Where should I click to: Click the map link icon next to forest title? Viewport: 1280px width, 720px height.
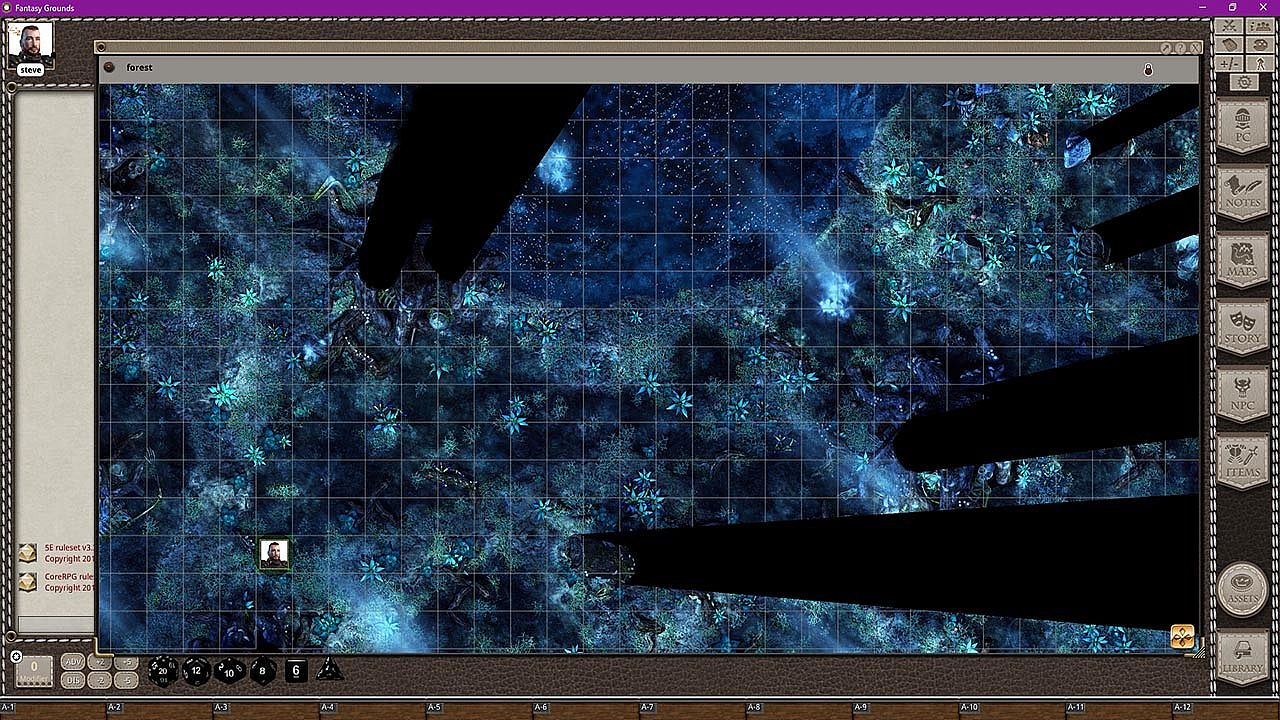[109, 67]
